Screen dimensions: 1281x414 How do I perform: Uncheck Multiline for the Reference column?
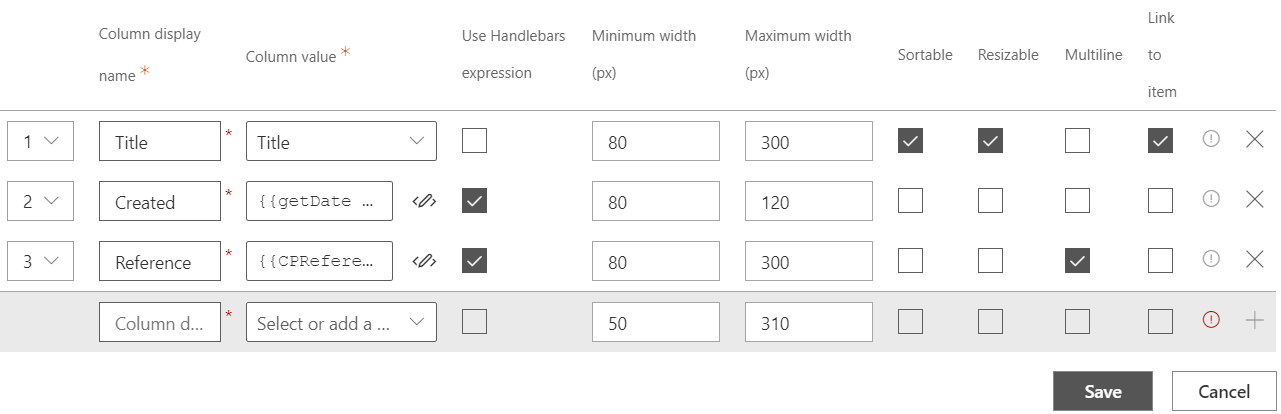(x=1077, y=261)
